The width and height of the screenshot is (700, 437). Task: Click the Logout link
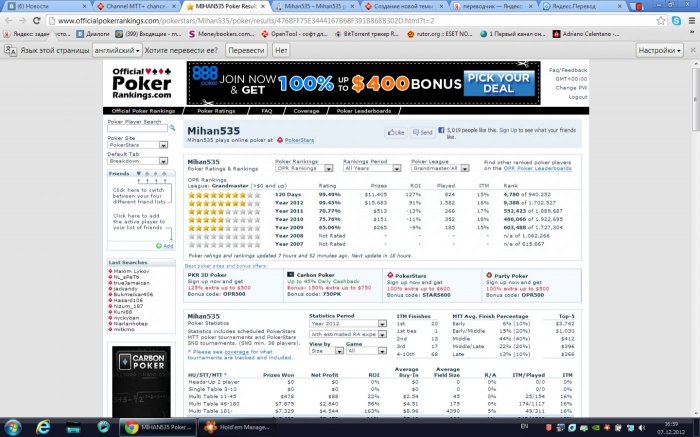pos(578,97)
